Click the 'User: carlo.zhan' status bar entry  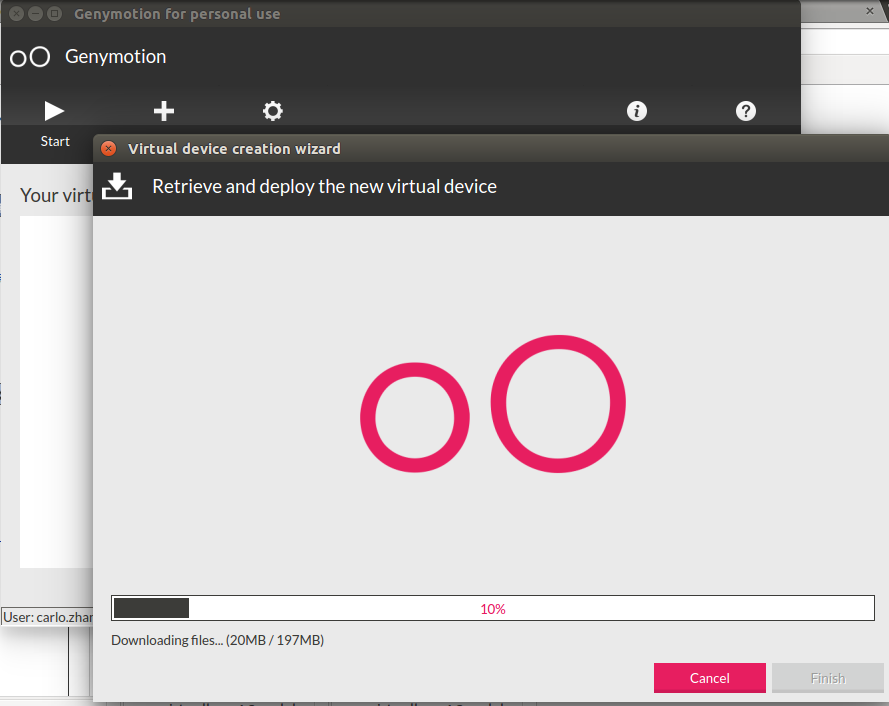point(48,617)
